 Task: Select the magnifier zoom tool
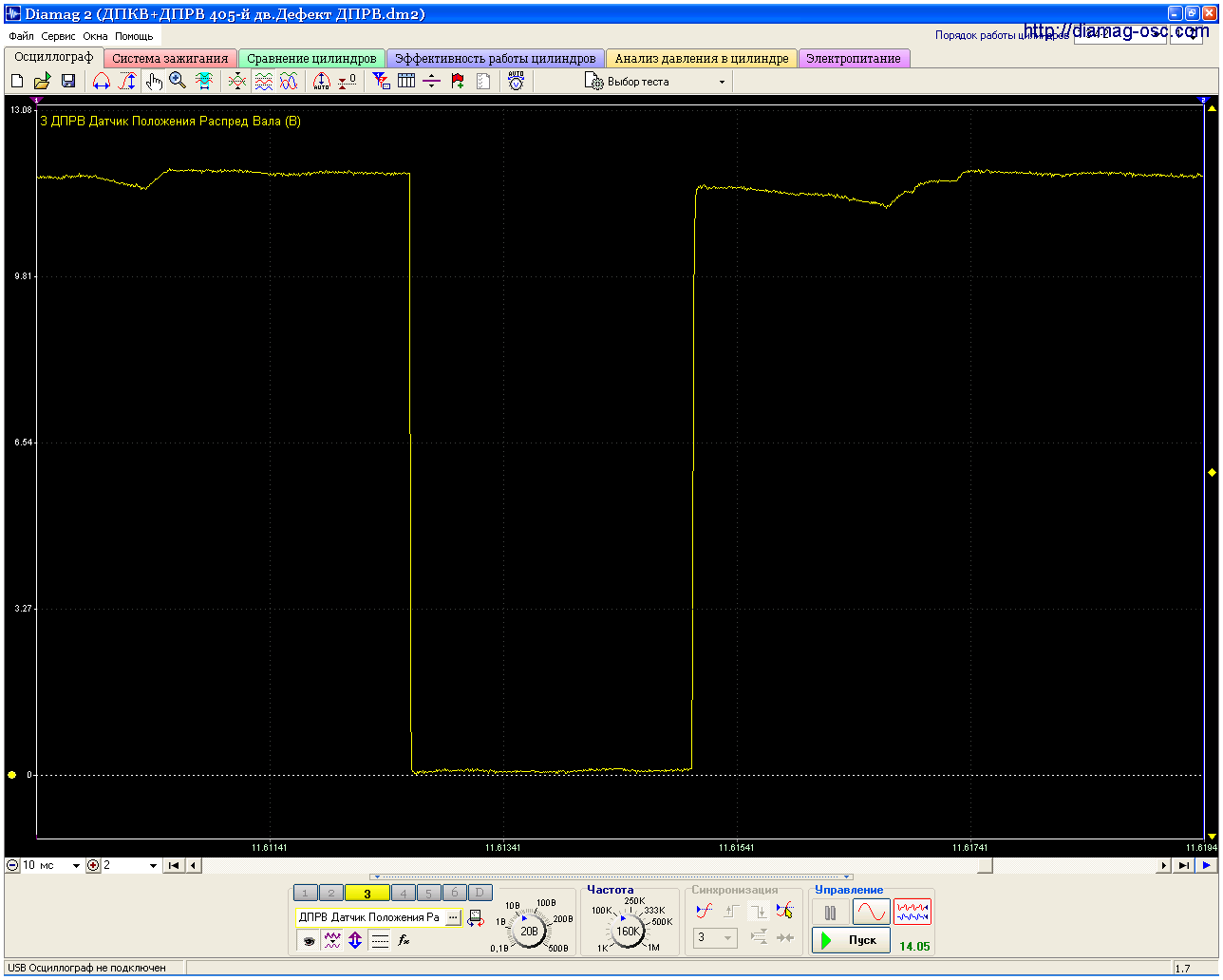point(178,82)
